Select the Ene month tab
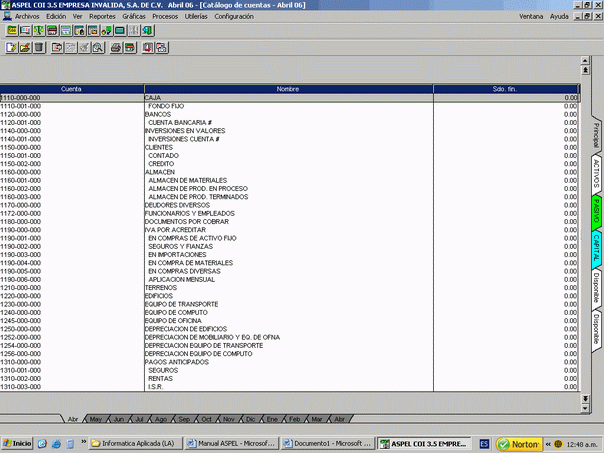Screen dimensions: 604x453 (x=272, y=419)
